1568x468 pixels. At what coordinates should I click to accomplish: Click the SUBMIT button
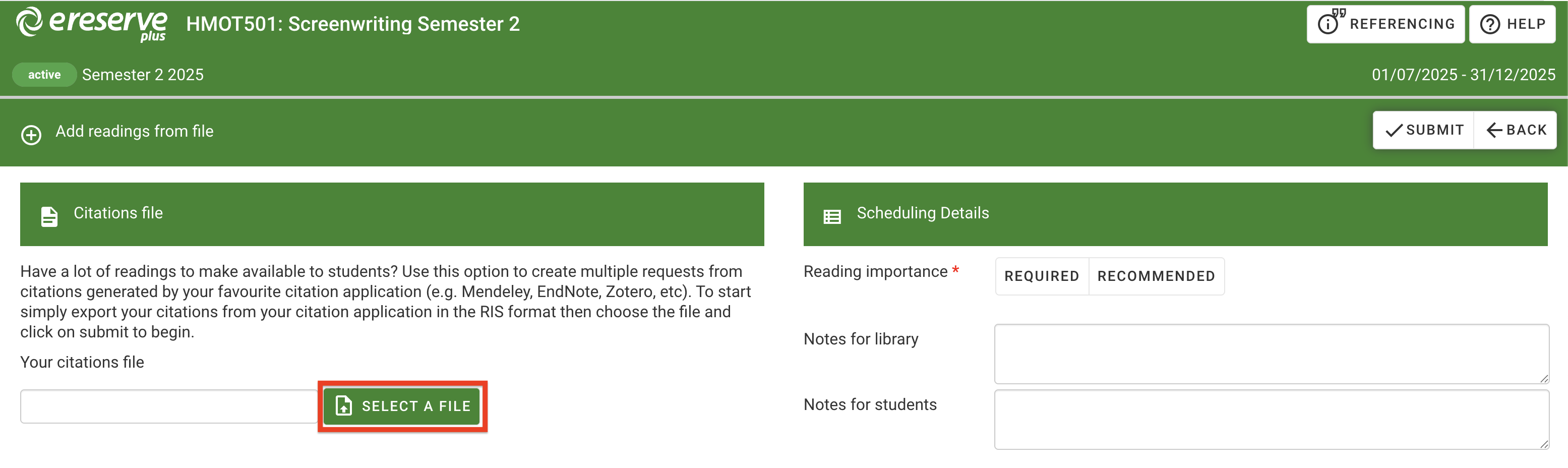pyautogui.click(x=1422, y=130)
